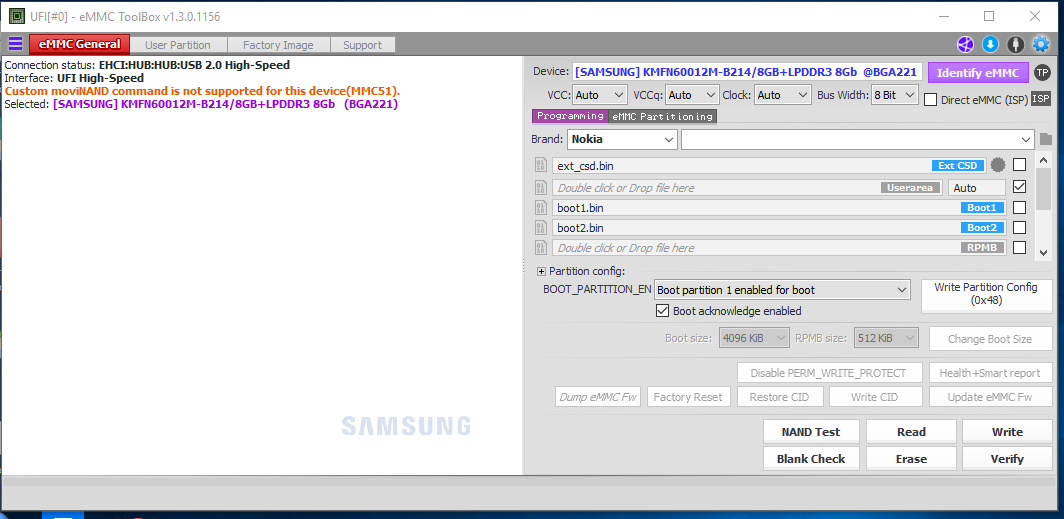Check the boot2.bin Boot2 checkbox
This screenshot has height=519, width=1064.
[x=1019, y=227]
